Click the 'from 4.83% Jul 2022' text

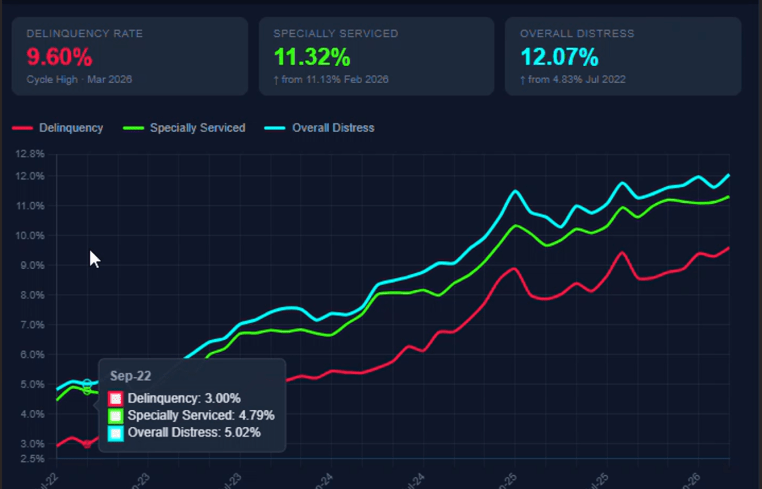(577, 79)
